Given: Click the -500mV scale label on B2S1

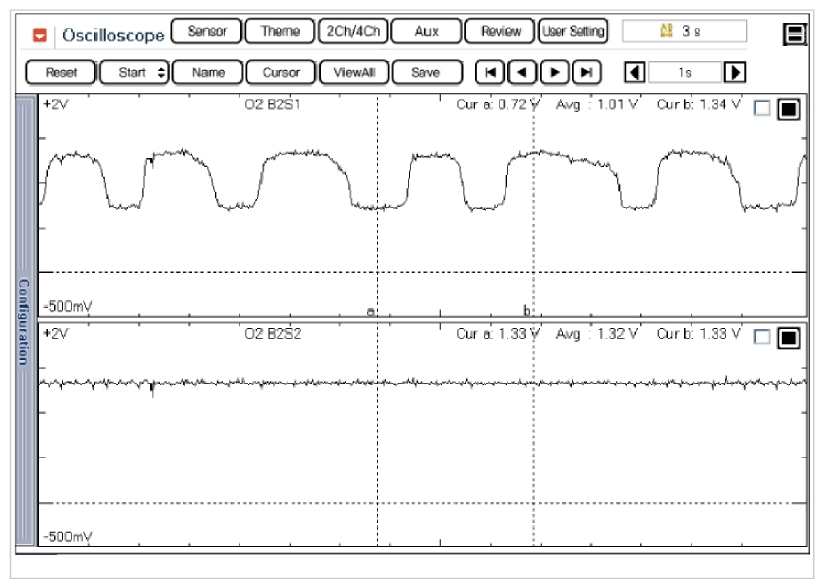Looking at the screenshot, I should 68,306.
